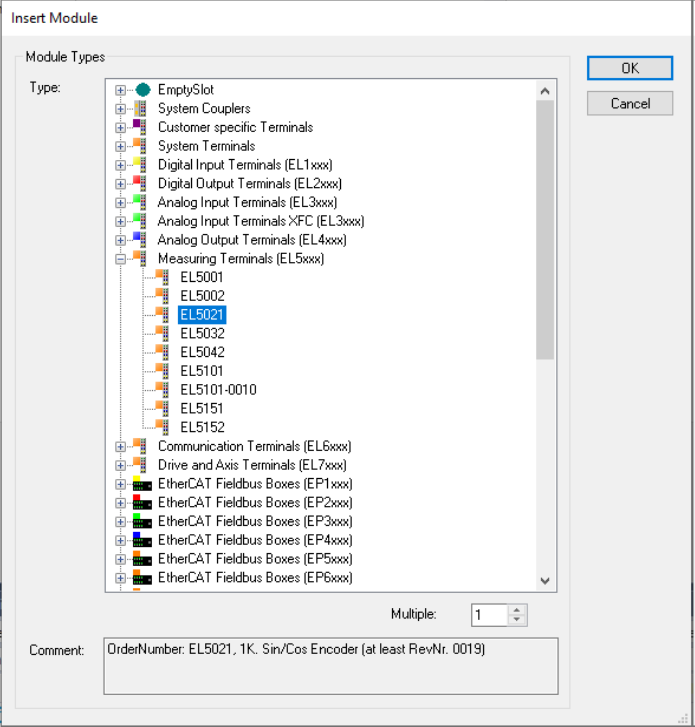Select the EL5152 measuring terminal

pos(202,427)
